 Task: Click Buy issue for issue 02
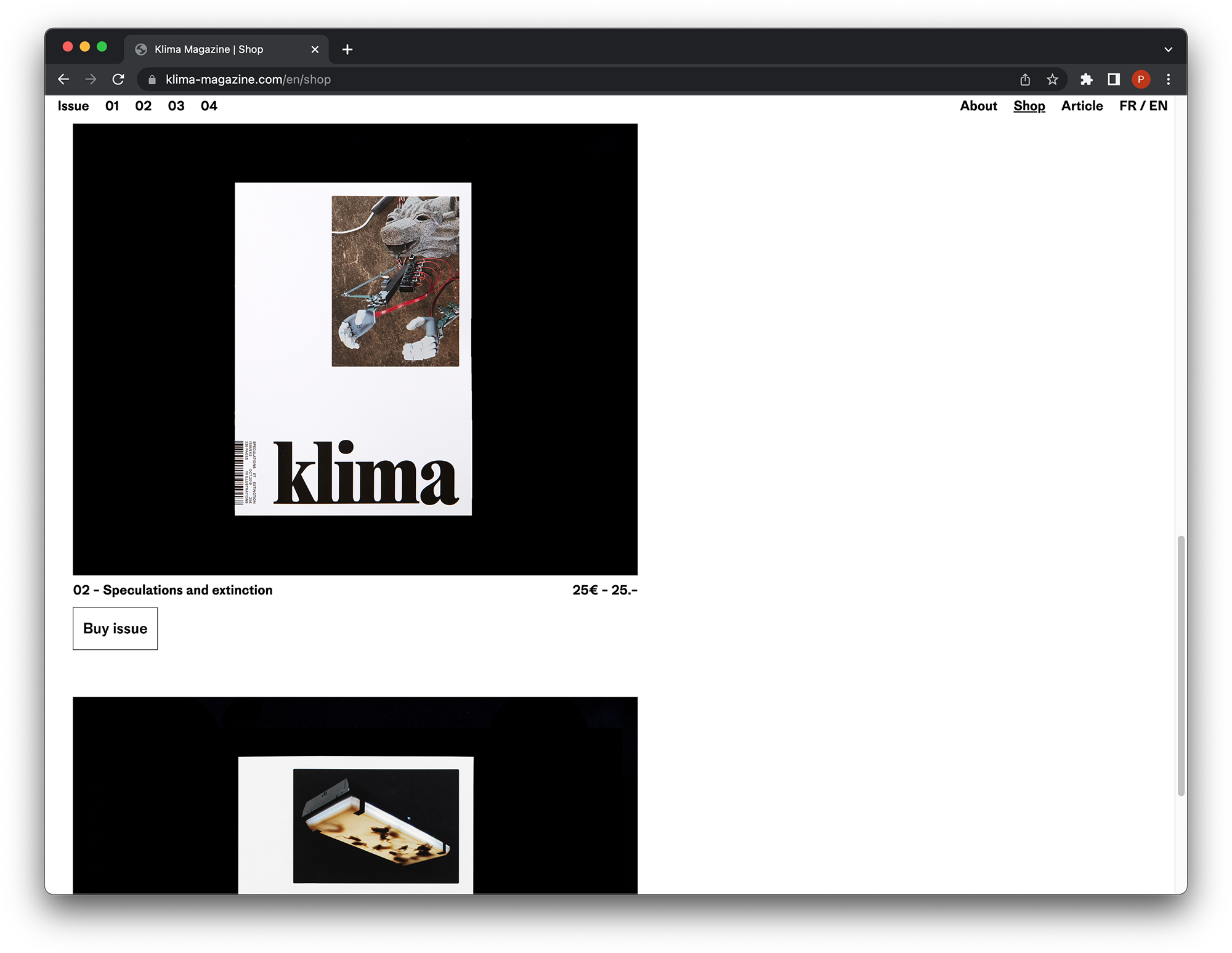click(115, 628)
